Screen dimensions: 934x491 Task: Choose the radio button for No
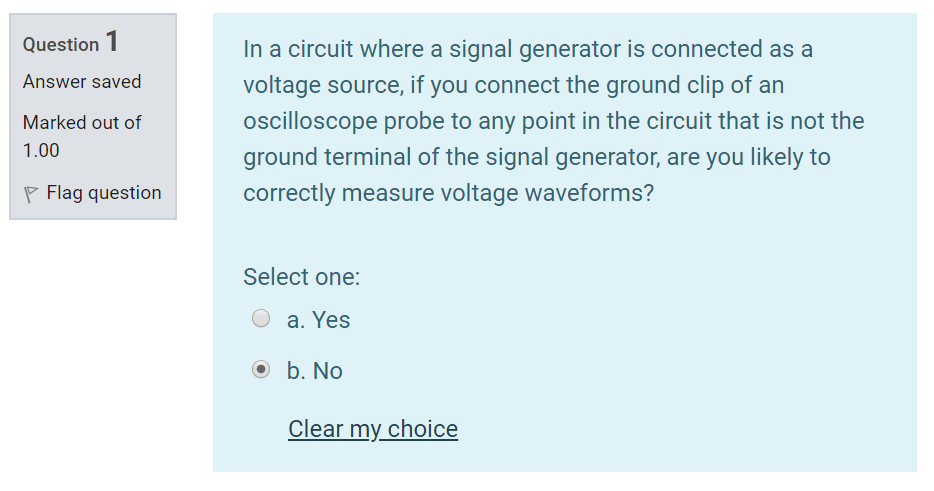coord(261,369)
